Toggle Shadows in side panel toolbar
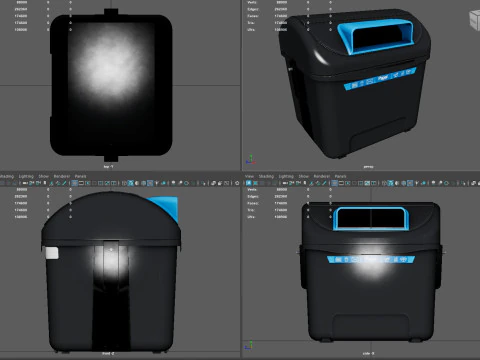Screen dimensions: 480x360 [423, 183]
